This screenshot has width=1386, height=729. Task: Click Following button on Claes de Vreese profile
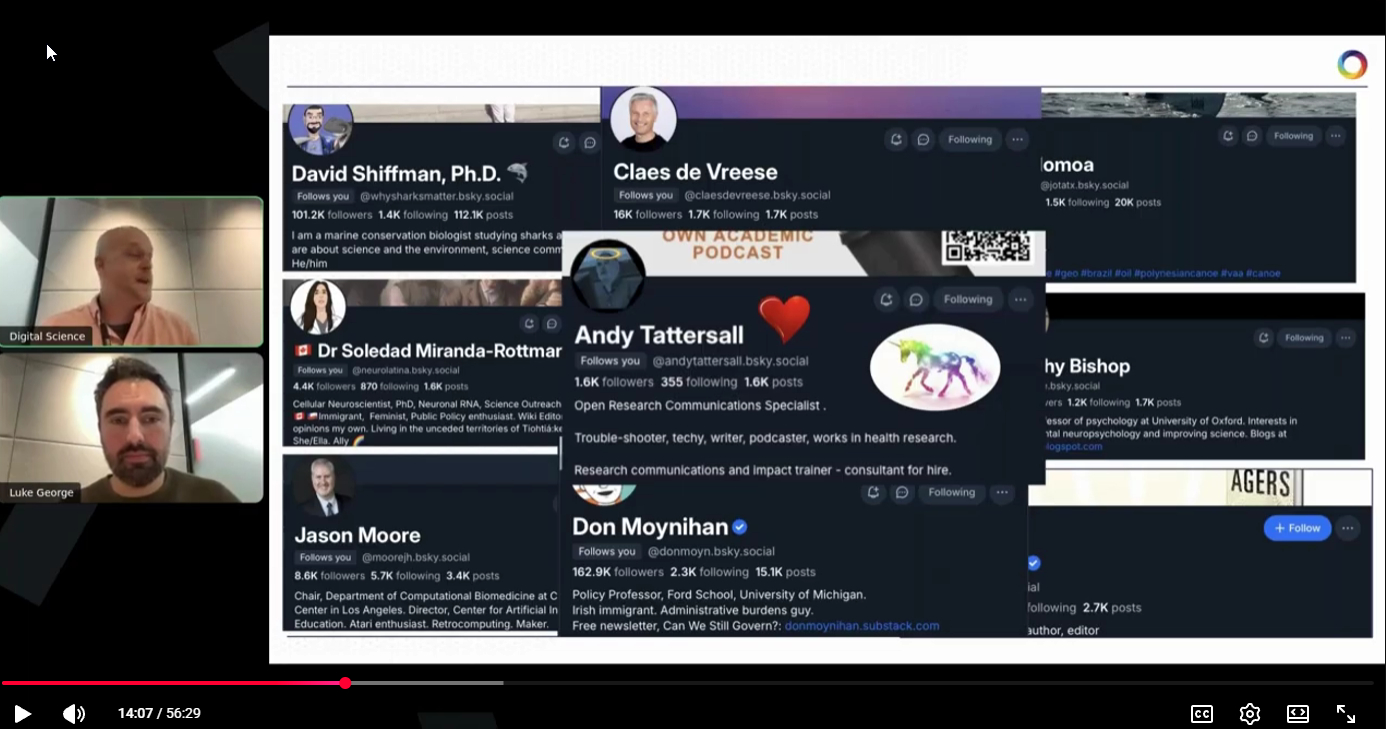[x=969, y=140]
